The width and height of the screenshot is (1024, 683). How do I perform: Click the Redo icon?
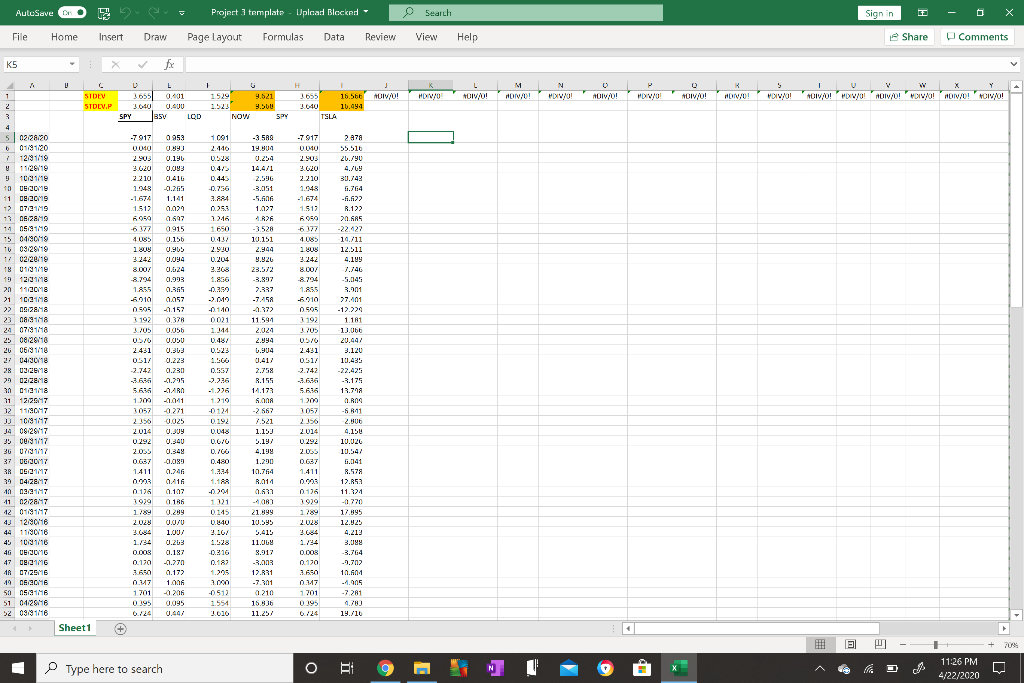pyautogui.click(x=155, y=12)
